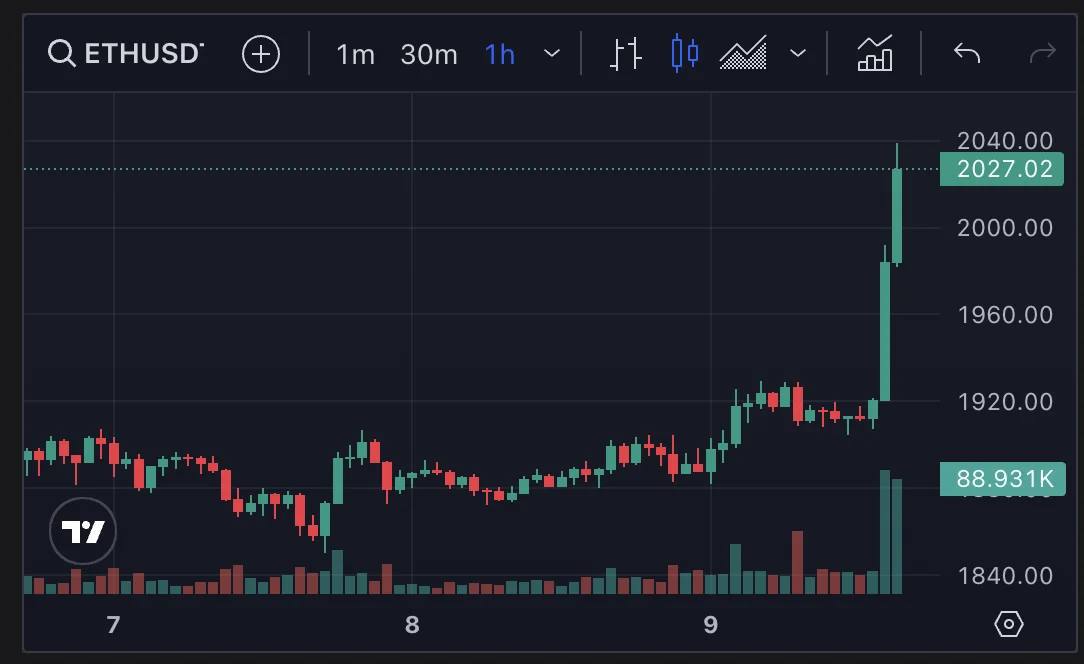
Task: Redo the chart action
Action: [1042, 53]
